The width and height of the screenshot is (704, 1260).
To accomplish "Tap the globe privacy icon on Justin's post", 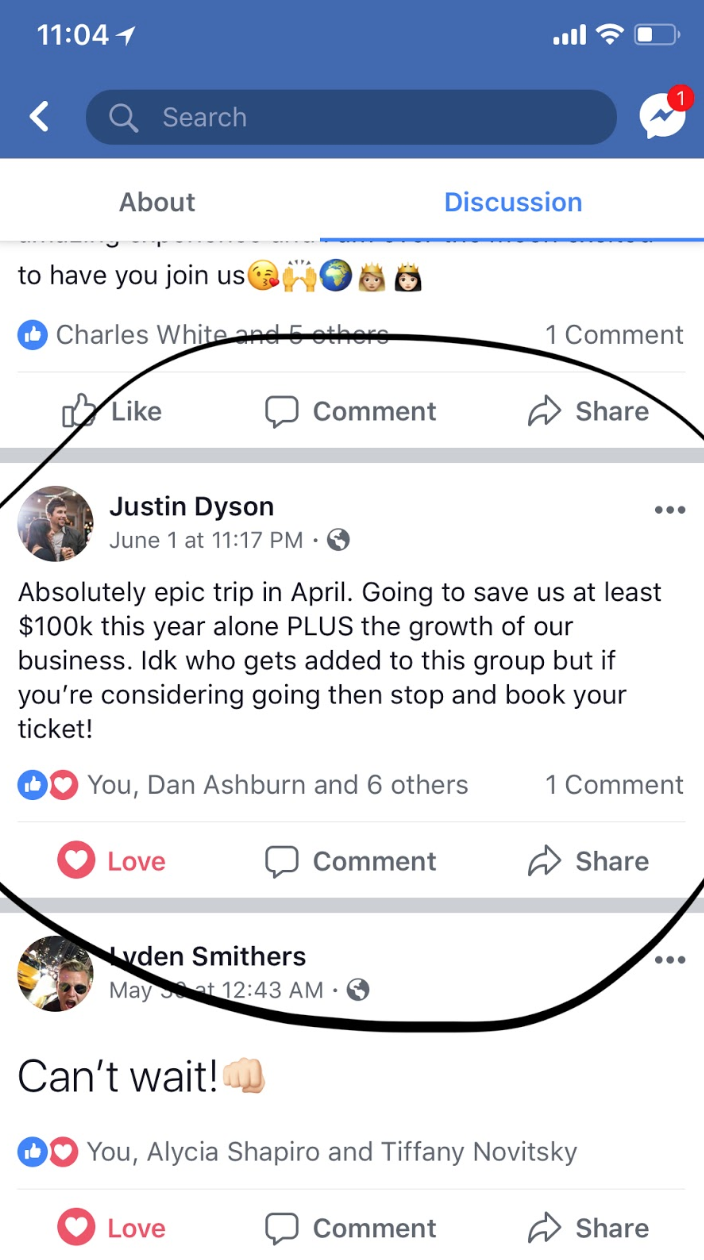I will pyautogui.click(x=339, y=540).
